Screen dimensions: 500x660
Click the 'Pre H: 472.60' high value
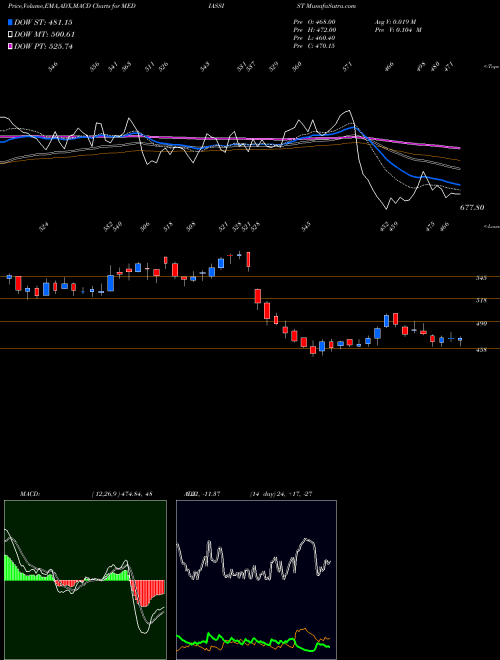pyautogui.click(x=314, y=30)
